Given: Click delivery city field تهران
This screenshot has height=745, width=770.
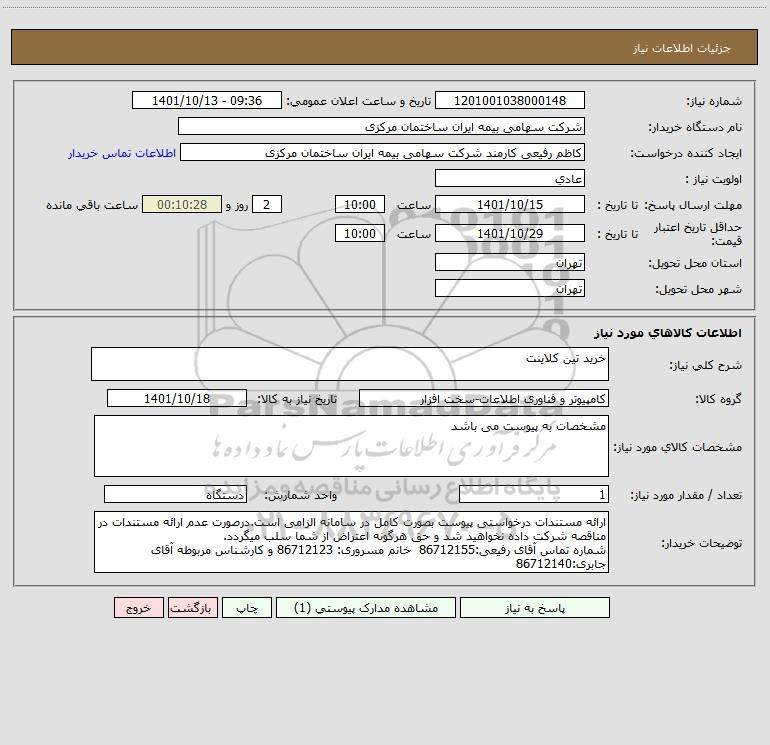Looking at the screenshot, I should (x=510, y=288).
